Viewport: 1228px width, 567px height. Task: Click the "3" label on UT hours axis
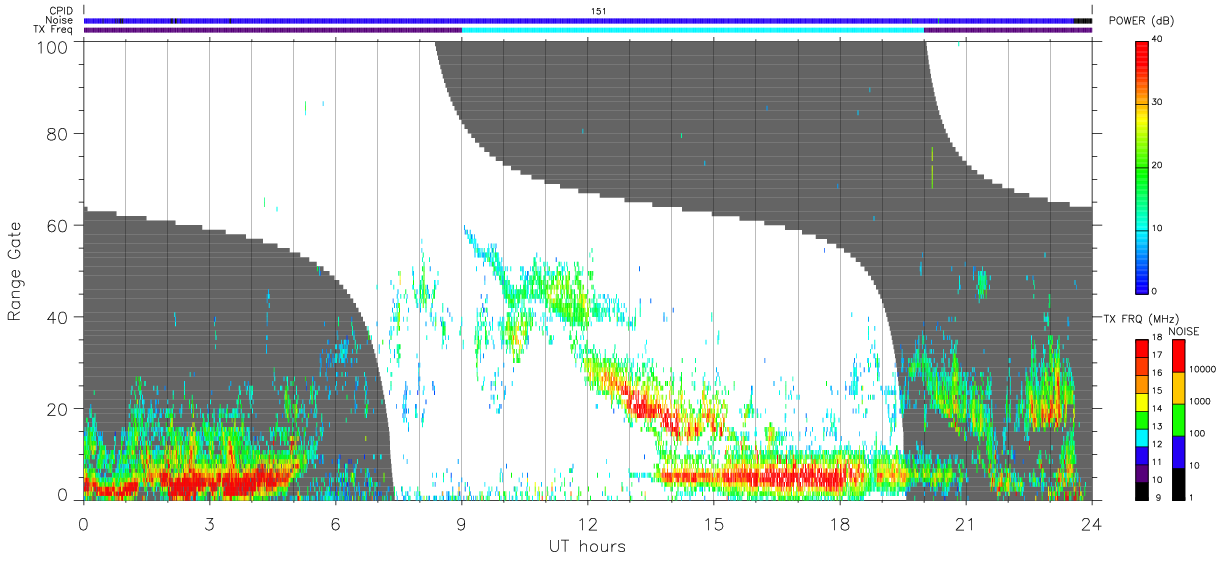point(209,523)
